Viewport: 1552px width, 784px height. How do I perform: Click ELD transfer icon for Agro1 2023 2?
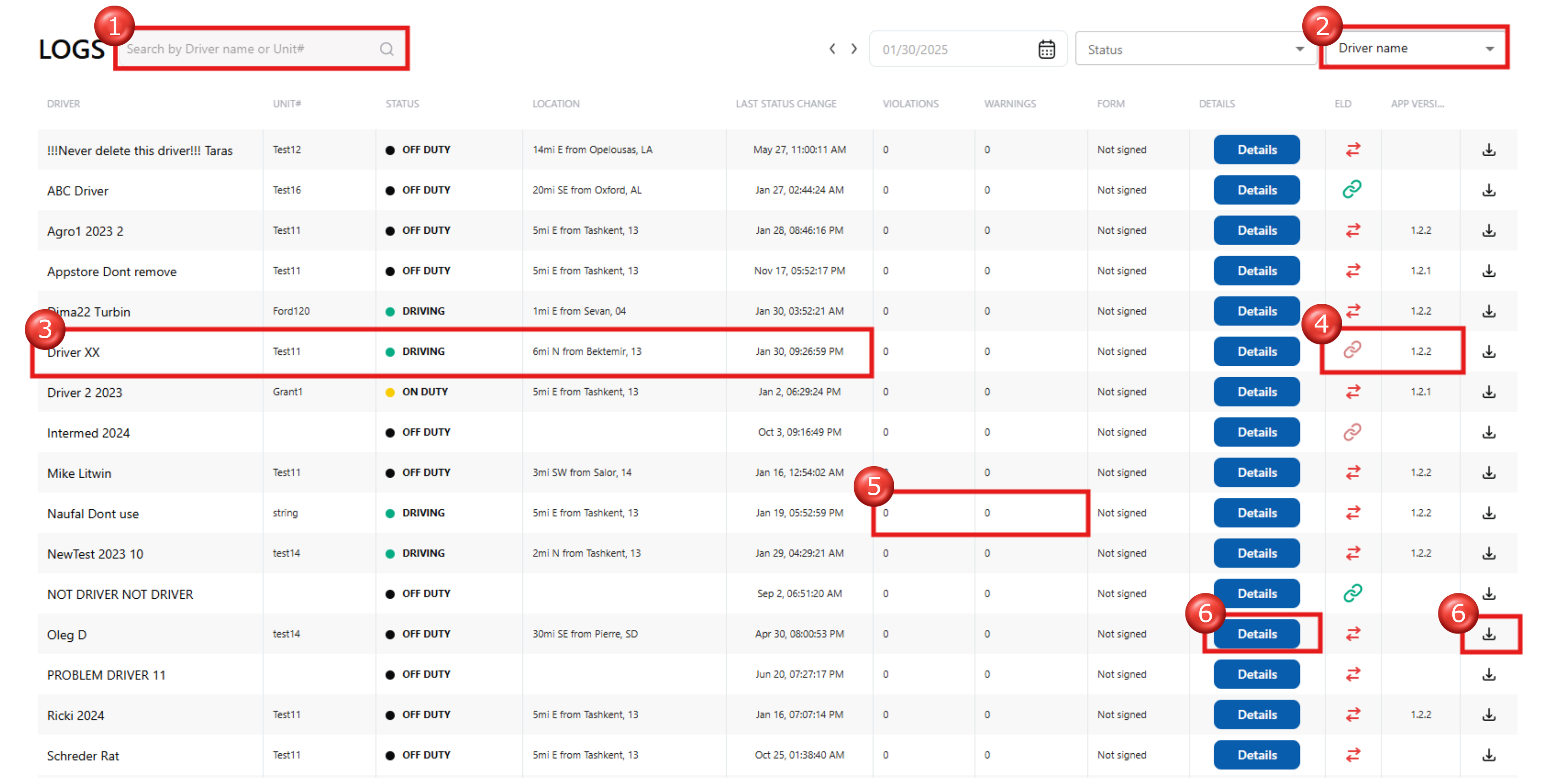coord(1353,230)
